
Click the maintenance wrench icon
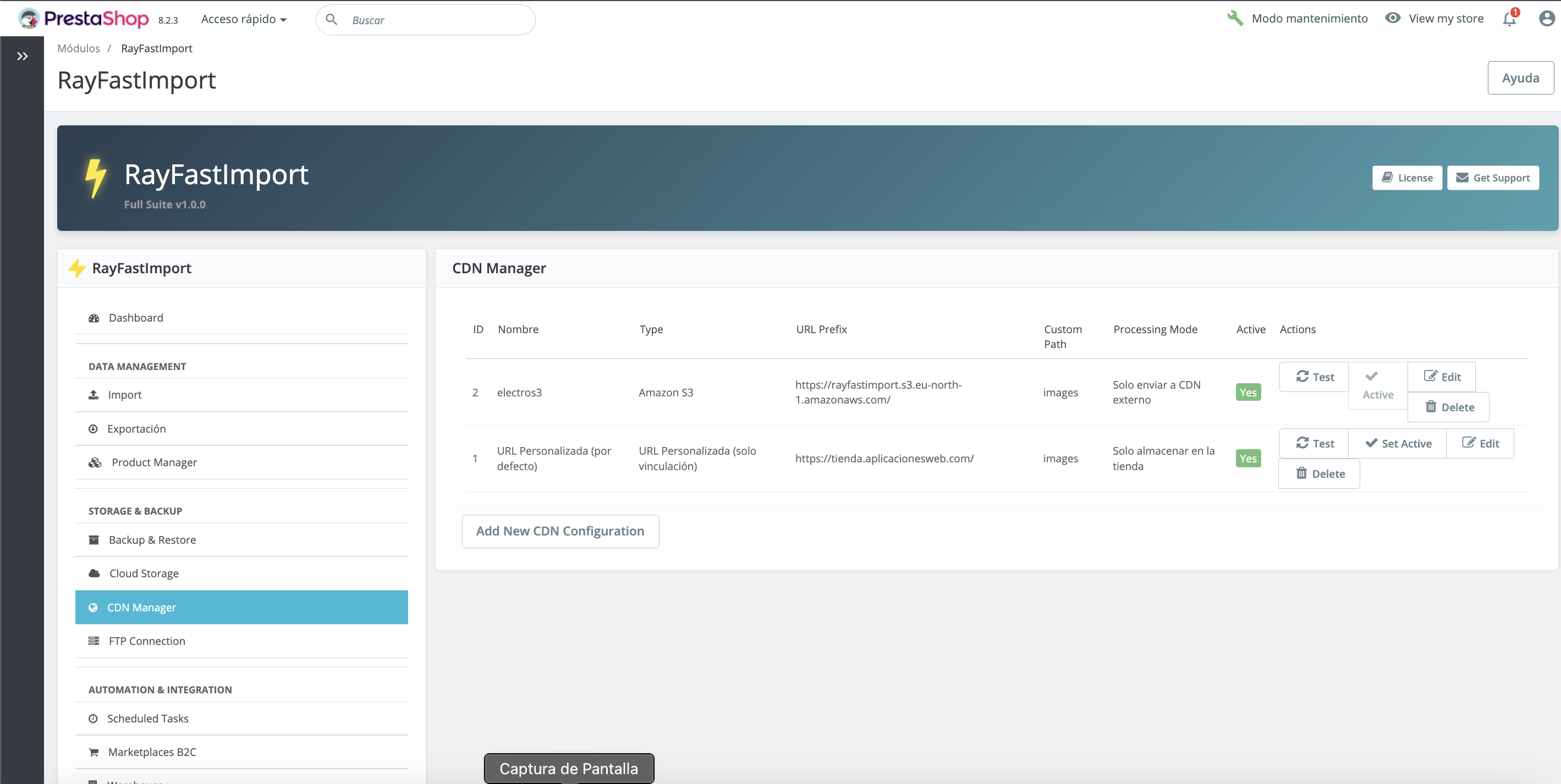click(x=1235, y=19)
